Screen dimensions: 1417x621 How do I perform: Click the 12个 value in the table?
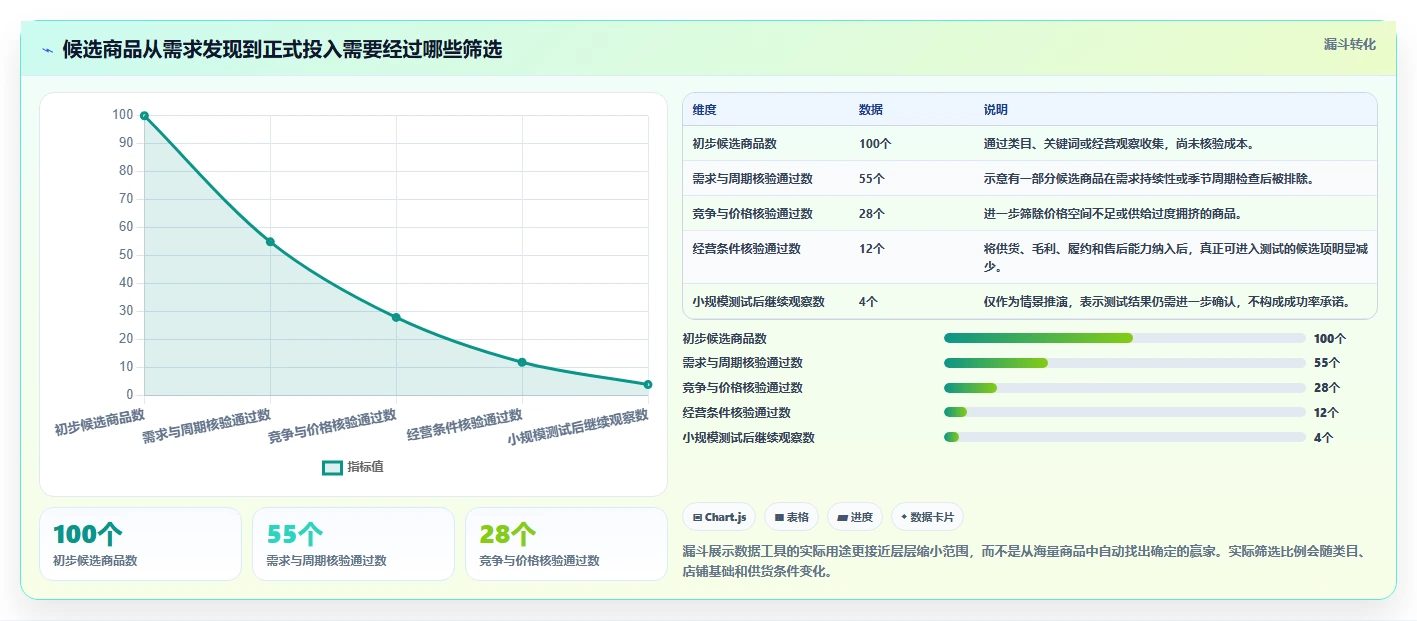(x=871, y=249)
